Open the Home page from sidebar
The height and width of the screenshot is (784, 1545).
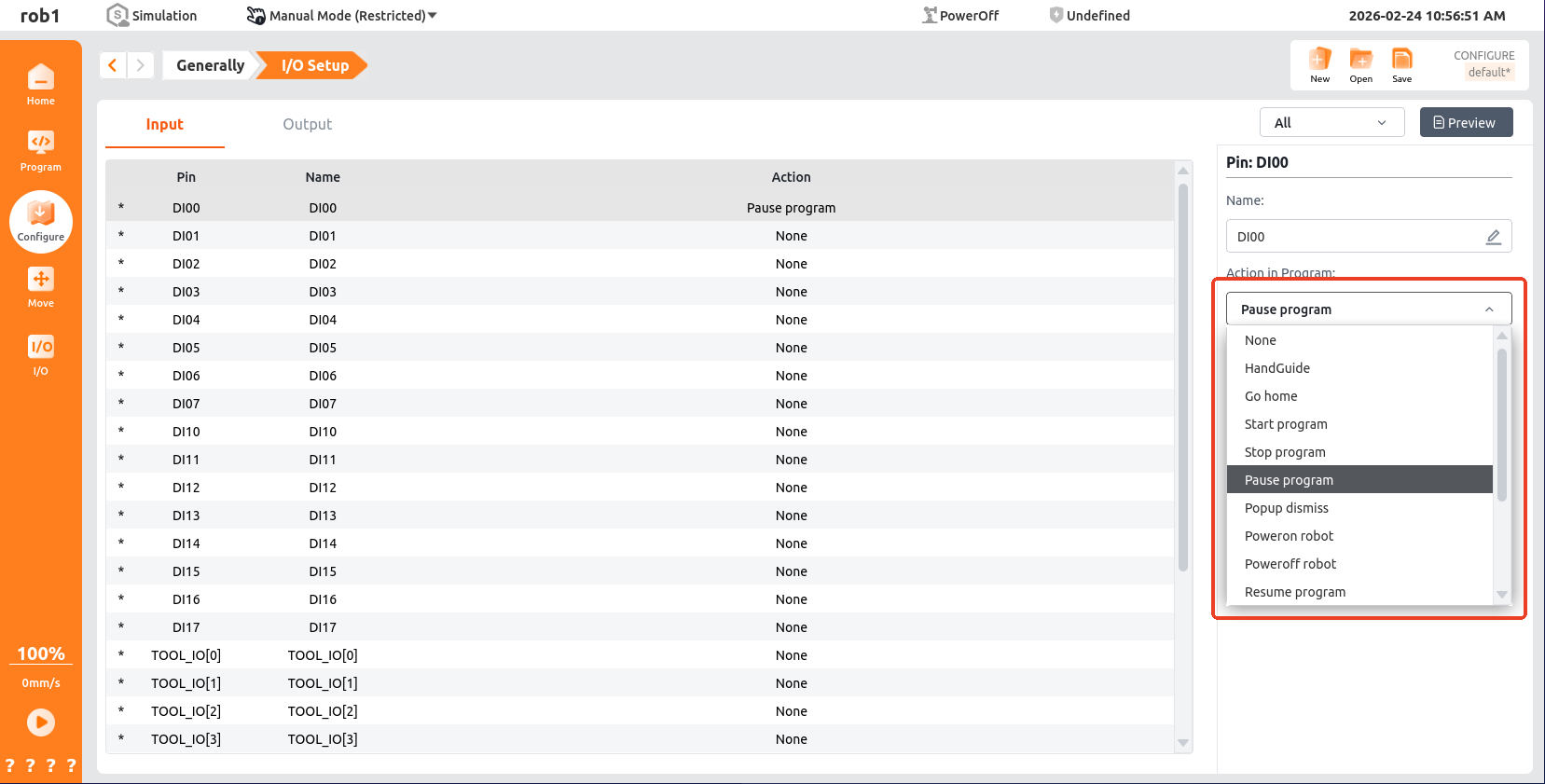click(x=40, y=84)
